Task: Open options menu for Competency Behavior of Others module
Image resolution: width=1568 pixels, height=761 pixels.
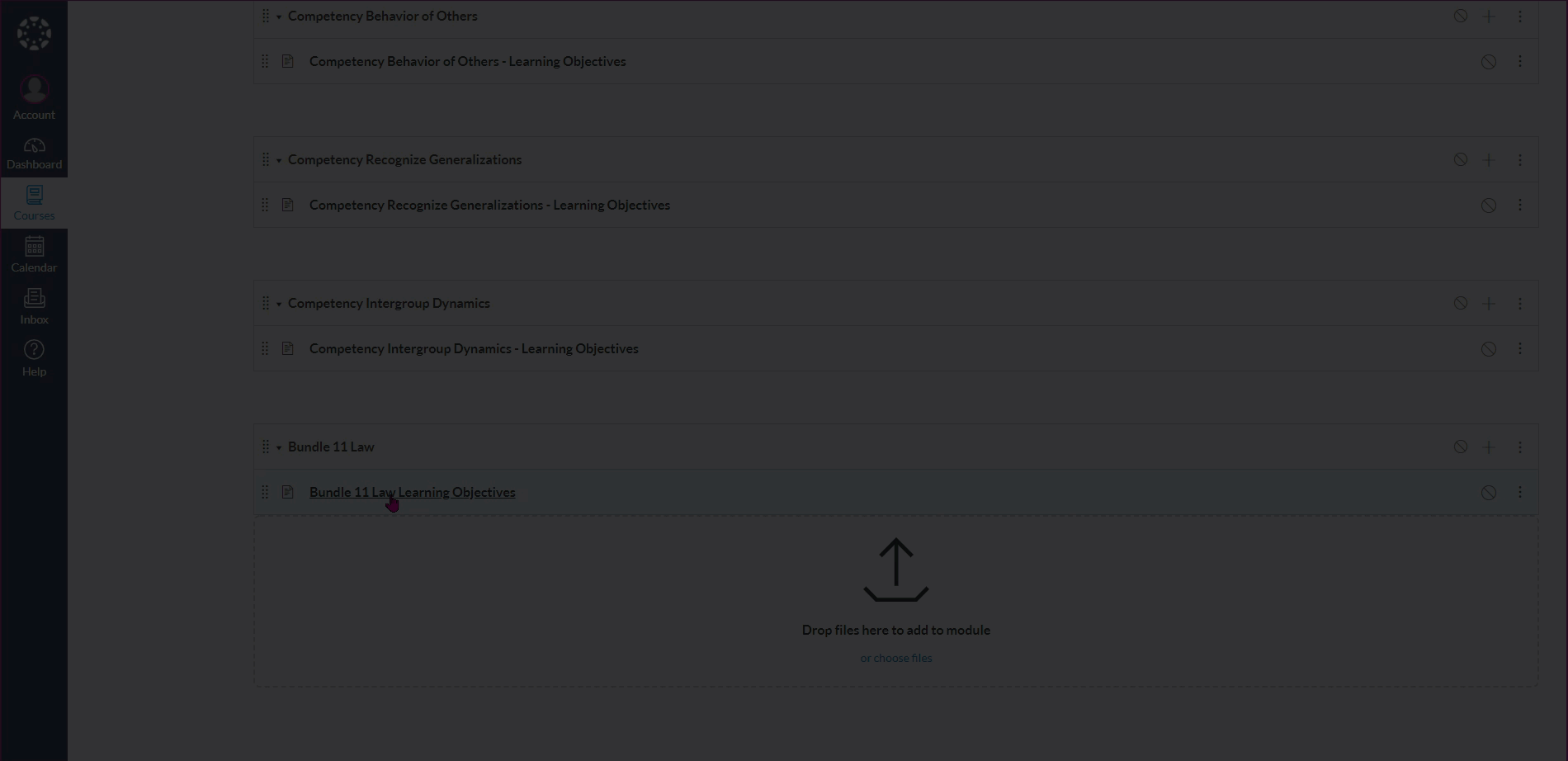Action: pyautogui.click(x=1520, y=17)
